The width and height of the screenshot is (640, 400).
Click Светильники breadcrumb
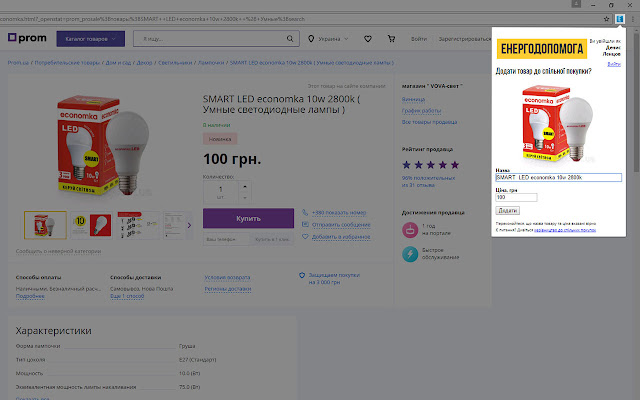175,63
